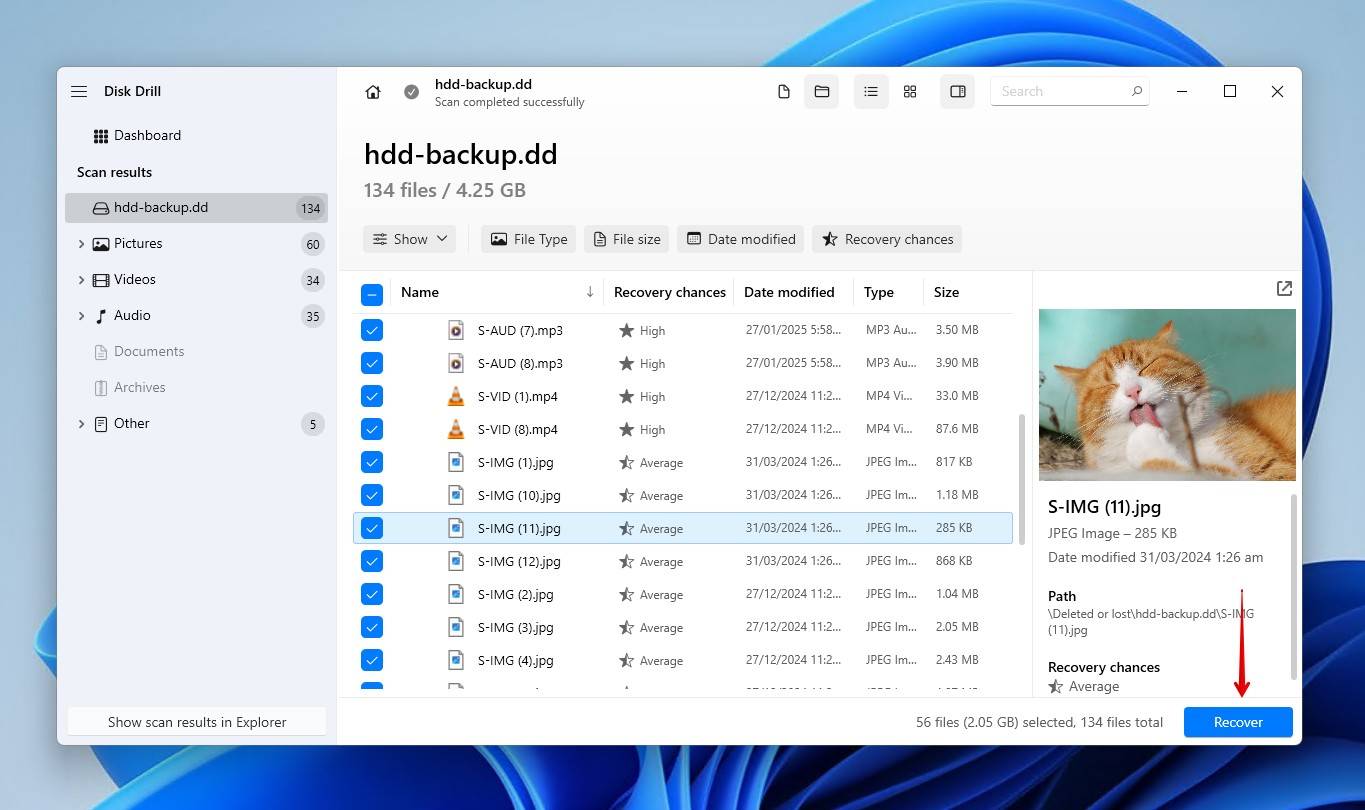Switch to list view icon
Image resolution: width=1365 pixels, height=810 pixels.
point(870,91)
